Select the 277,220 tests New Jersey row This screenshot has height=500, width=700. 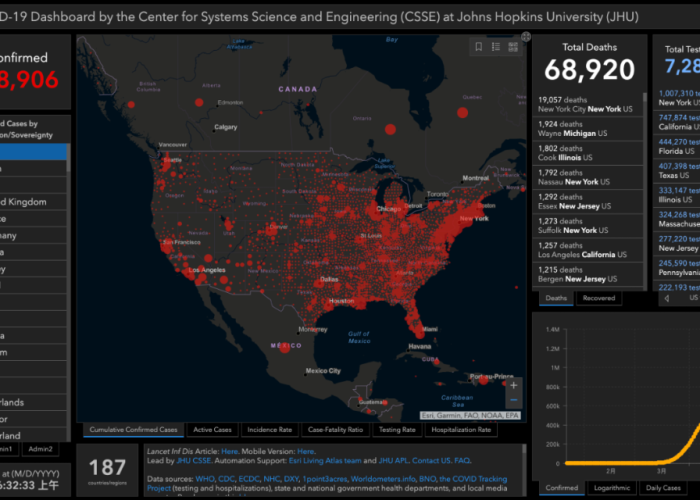[677, 243]
